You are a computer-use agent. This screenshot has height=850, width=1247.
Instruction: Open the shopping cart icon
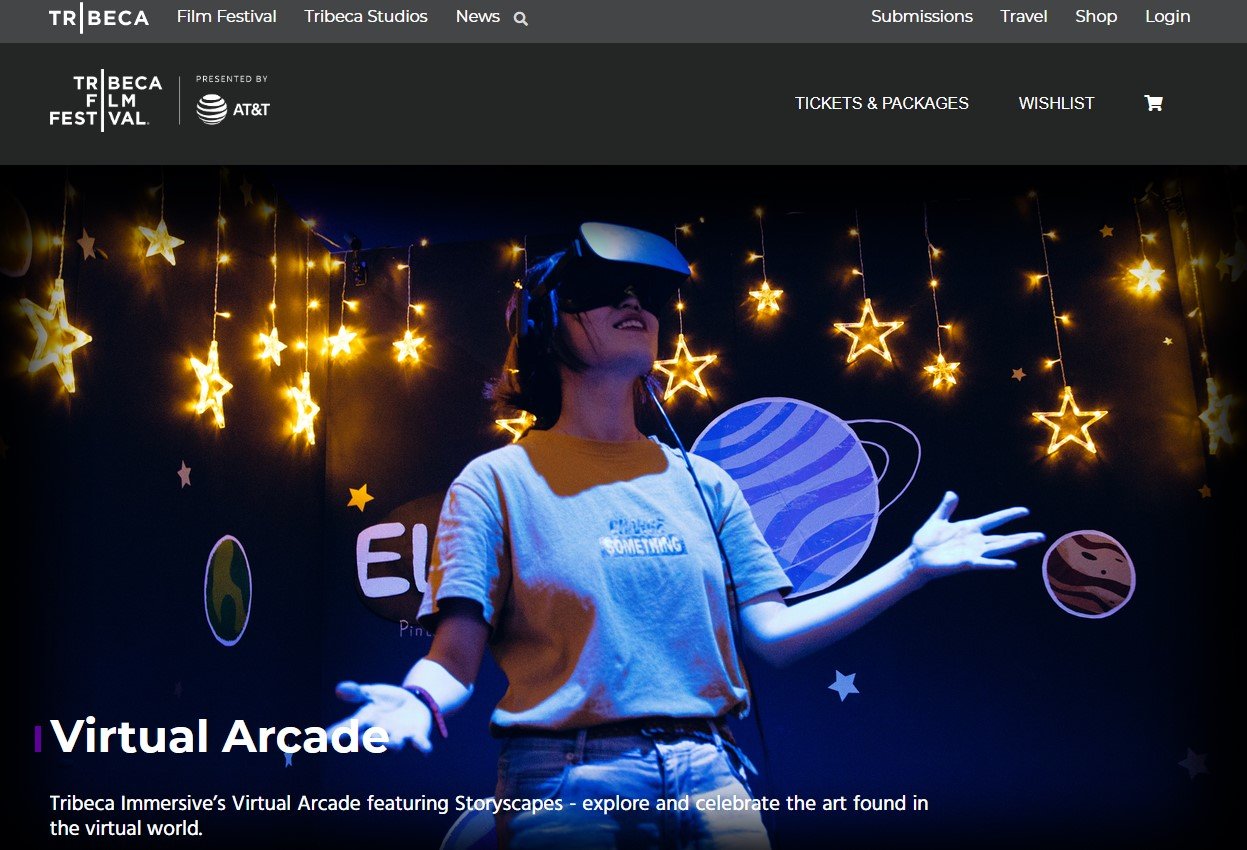click(x=1153, y=103)
